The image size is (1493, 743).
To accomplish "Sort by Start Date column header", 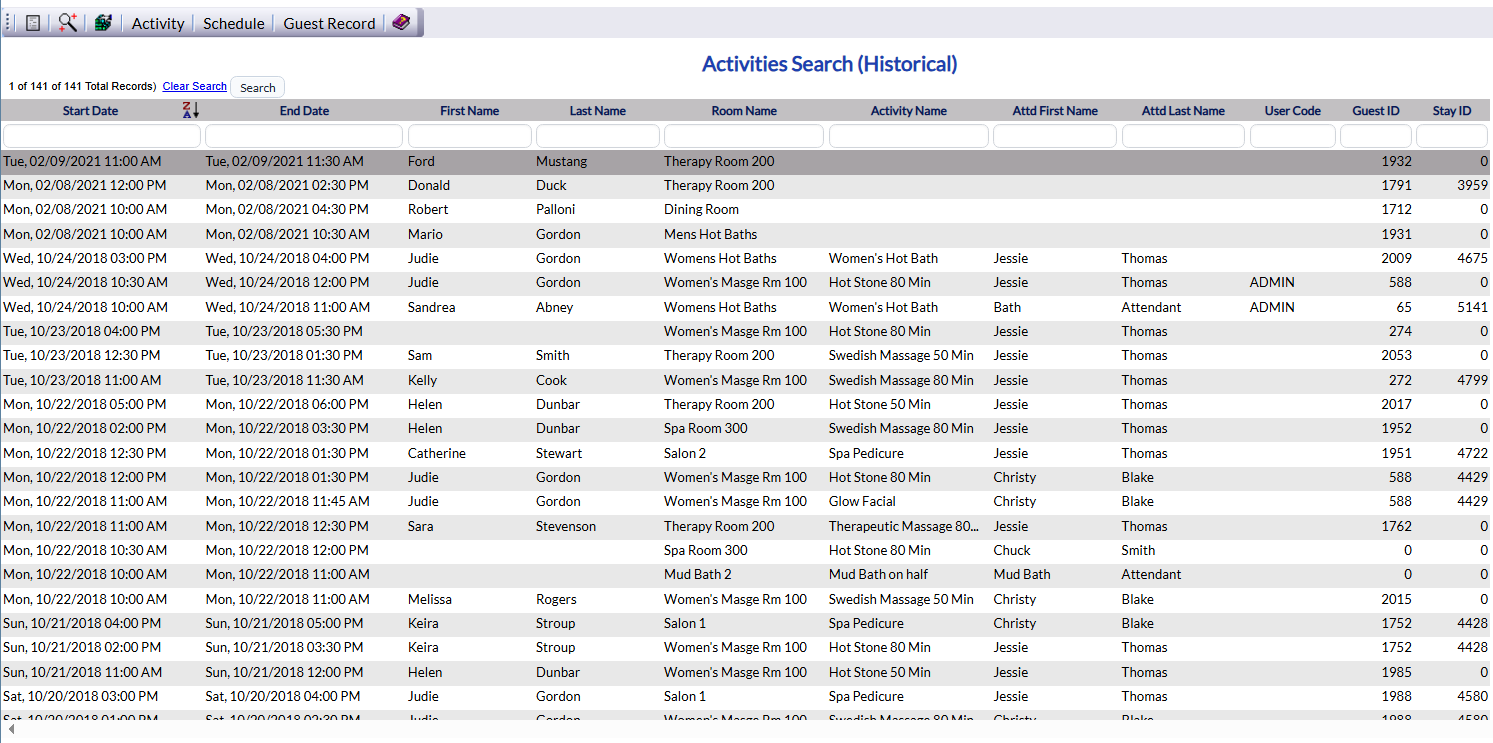I will 90,111.
